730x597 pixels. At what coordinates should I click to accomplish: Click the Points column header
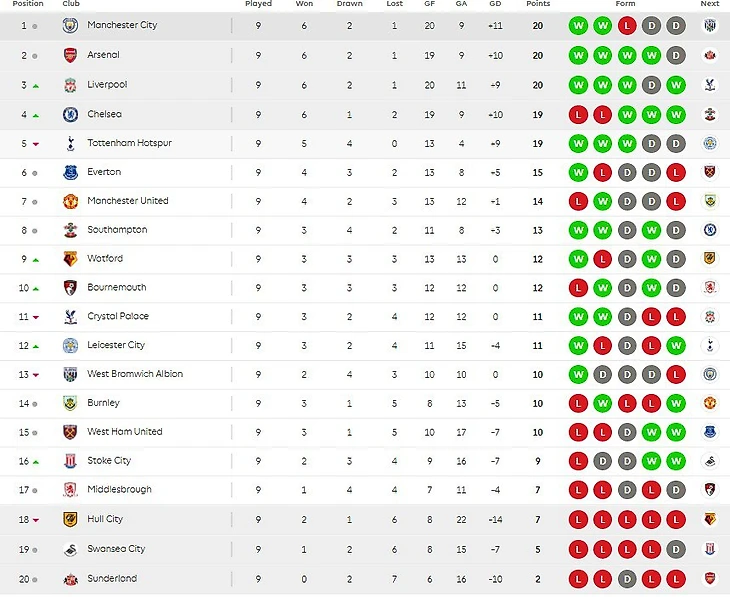tap(538, 4)
